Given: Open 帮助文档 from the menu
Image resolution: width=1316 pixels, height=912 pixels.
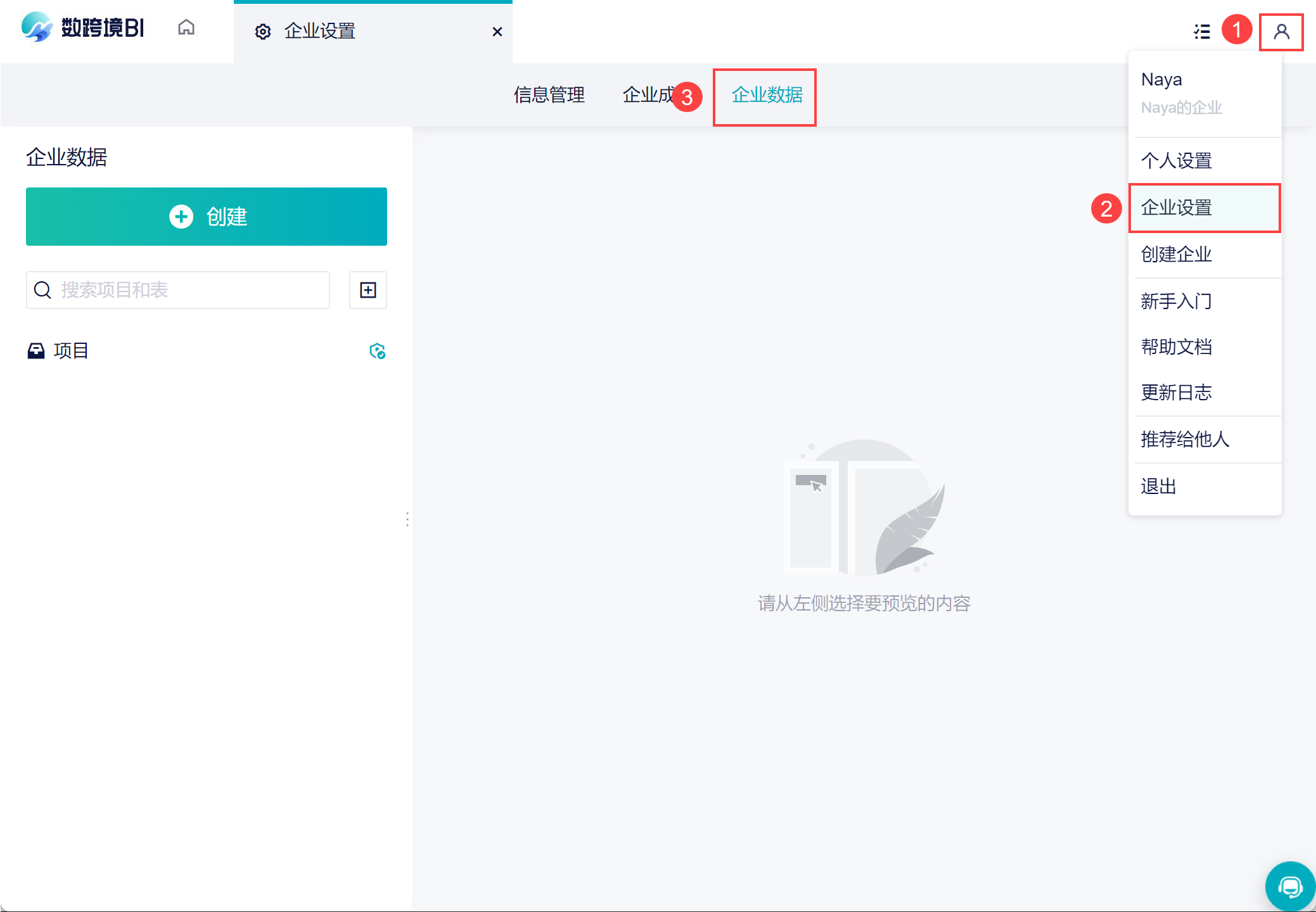Looking at the screenshot, I should (1177, 347).
